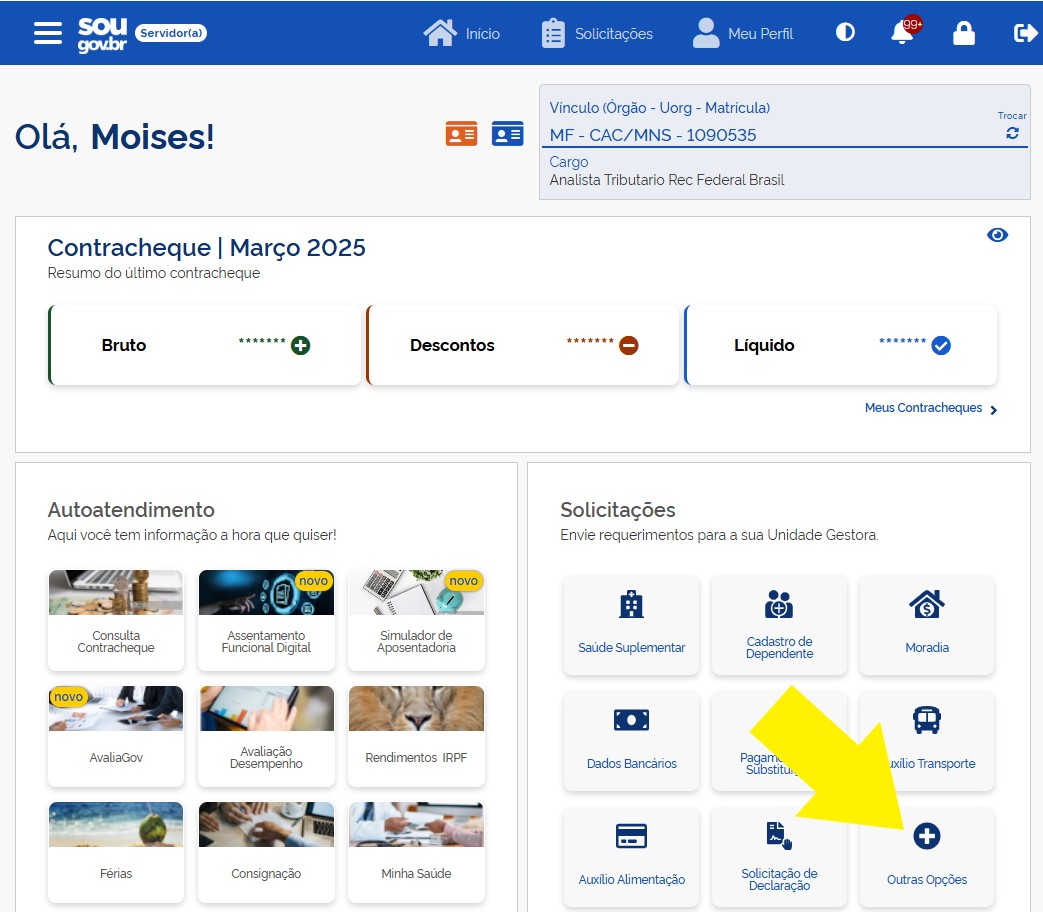1043x912 pixels.
Task: Open Meu Perfil in the header
Action: (x=742, y=33)
